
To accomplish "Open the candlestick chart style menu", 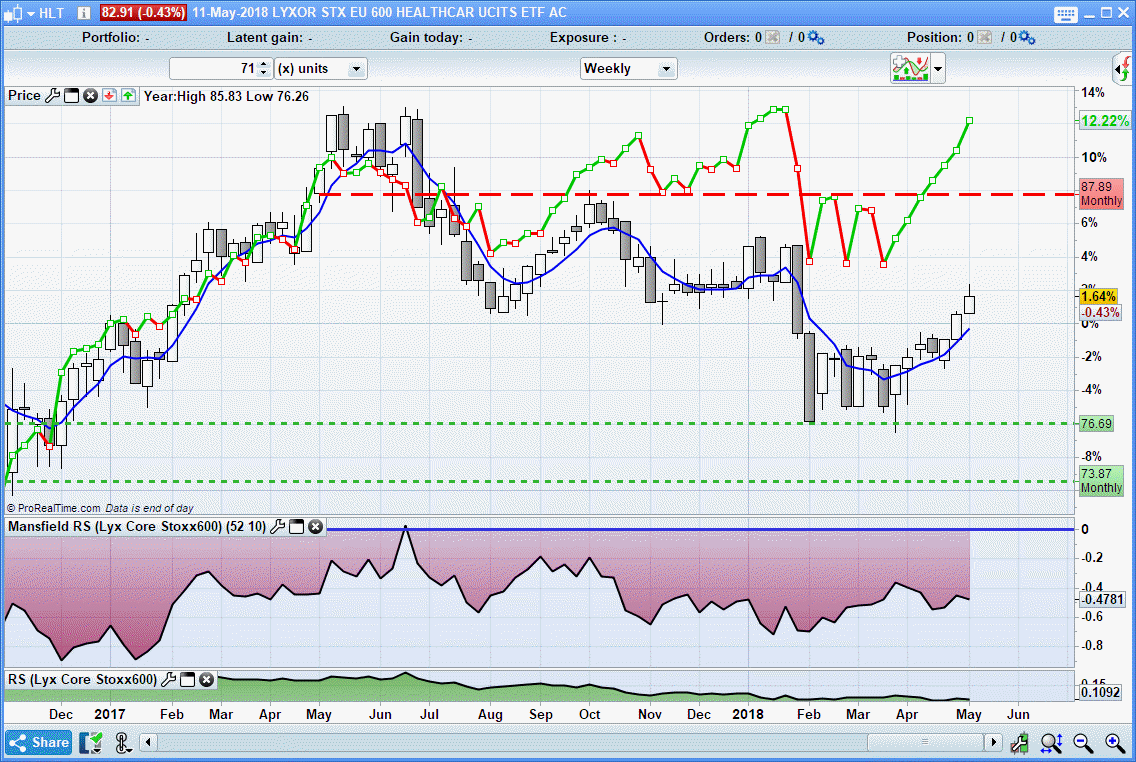I will 19,13.
